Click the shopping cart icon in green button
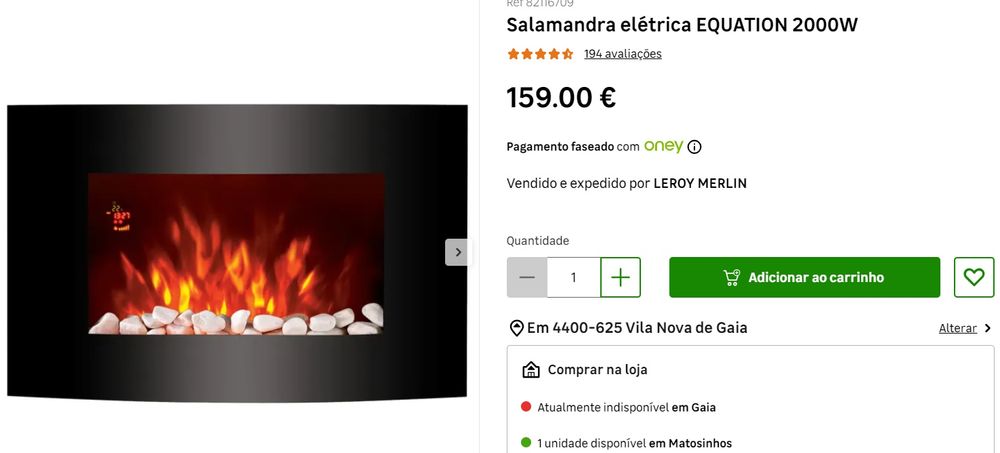 (732, 277)
